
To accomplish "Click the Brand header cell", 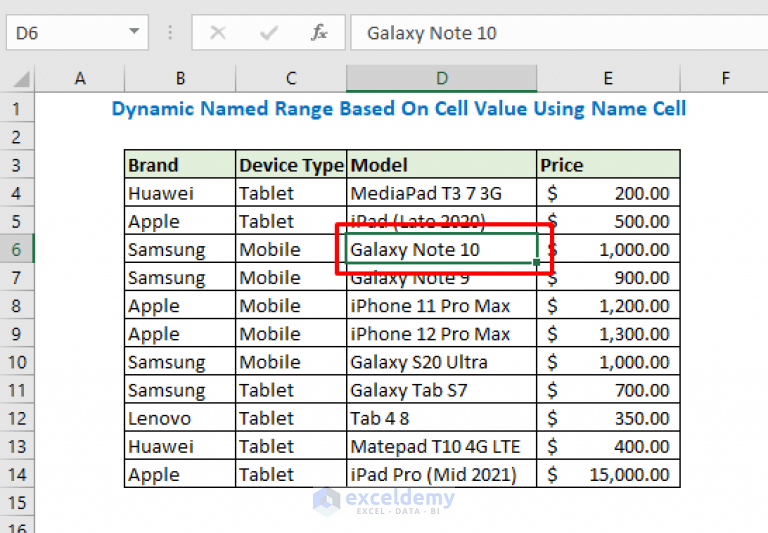I will (x=180, y=165).
